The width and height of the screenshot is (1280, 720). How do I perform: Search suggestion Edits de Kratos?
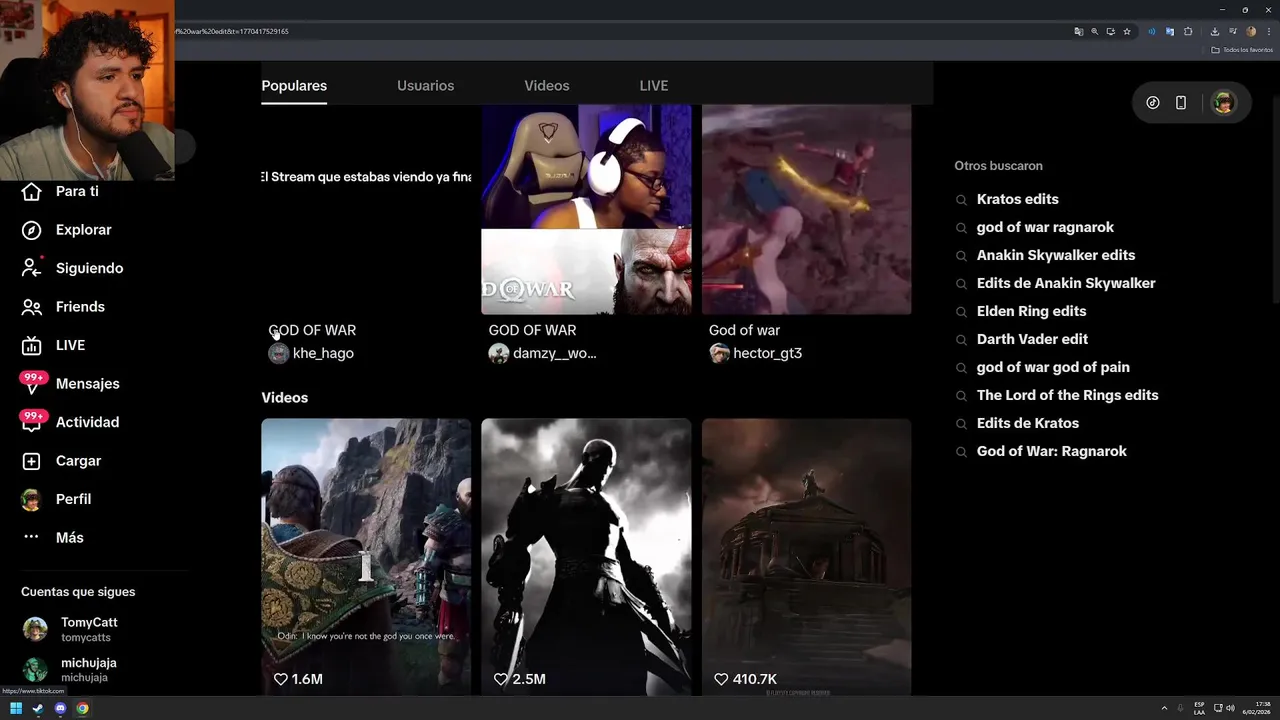pyautogui.click(x=1027, y=423)
